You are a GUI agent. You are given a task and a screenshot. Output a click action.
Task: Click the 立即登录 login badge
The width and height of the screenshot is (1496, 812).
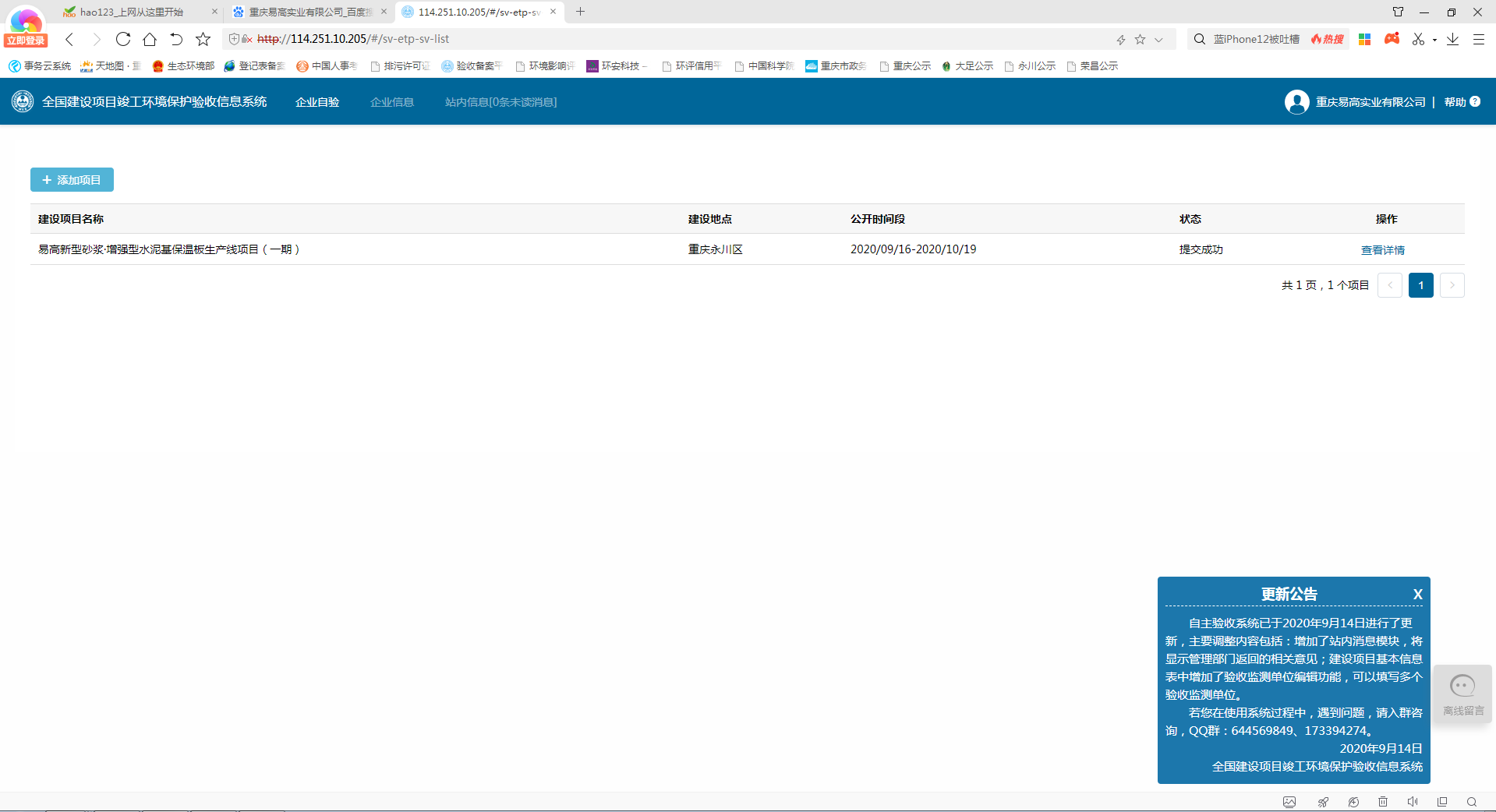(26, 41)
